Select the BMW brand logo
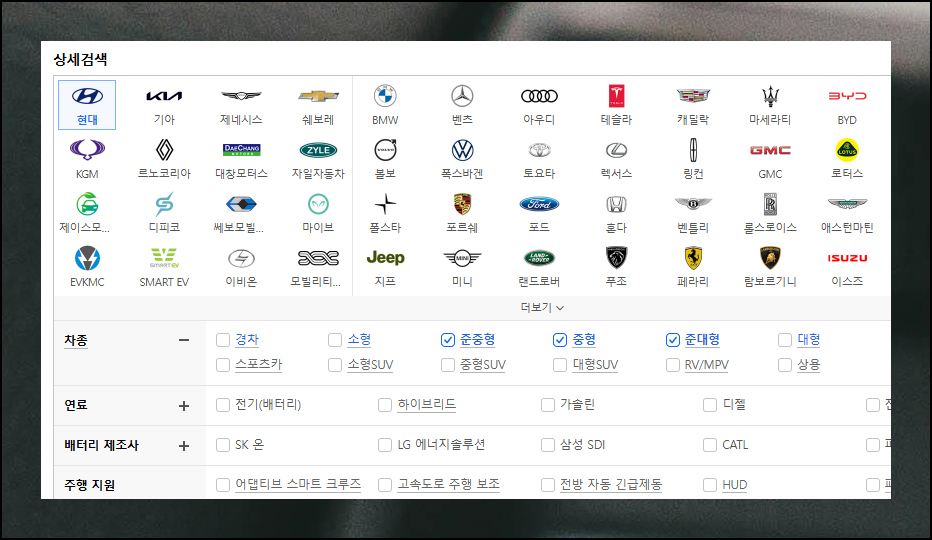The image size is (932, 540). click(385, 96)
